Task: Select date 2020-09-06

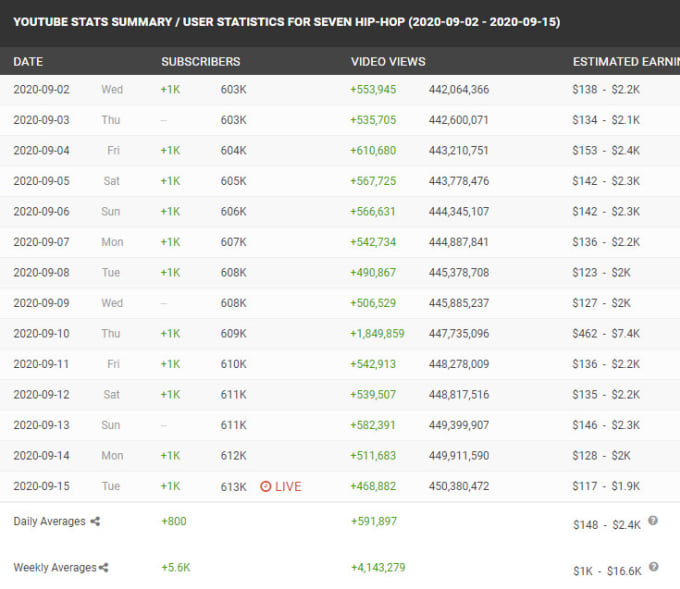Action: click(41, 212)
